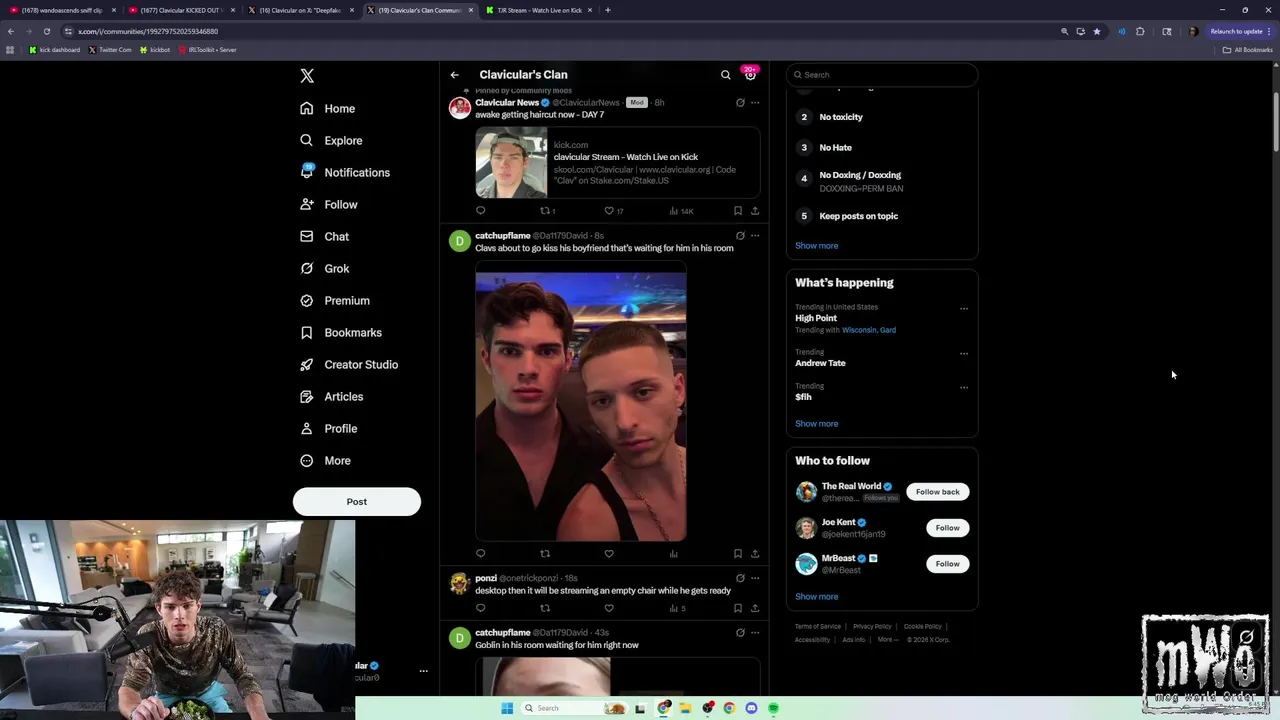This screenshot has height=720, width=1280.
Task: Open Spotify from the taskbar
Action: point(774,708)
